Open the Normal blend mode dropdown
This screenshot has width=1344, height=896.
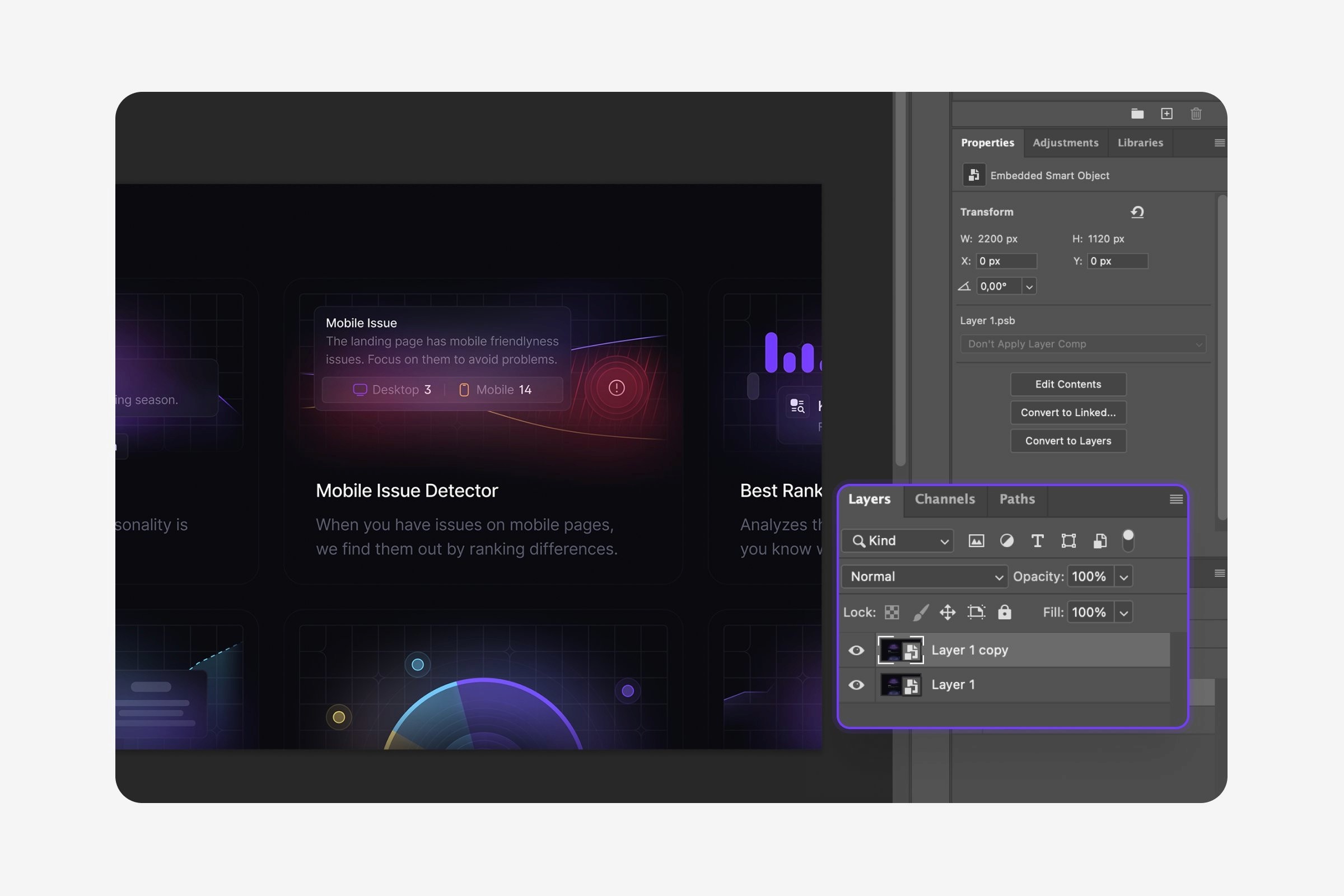924,577
